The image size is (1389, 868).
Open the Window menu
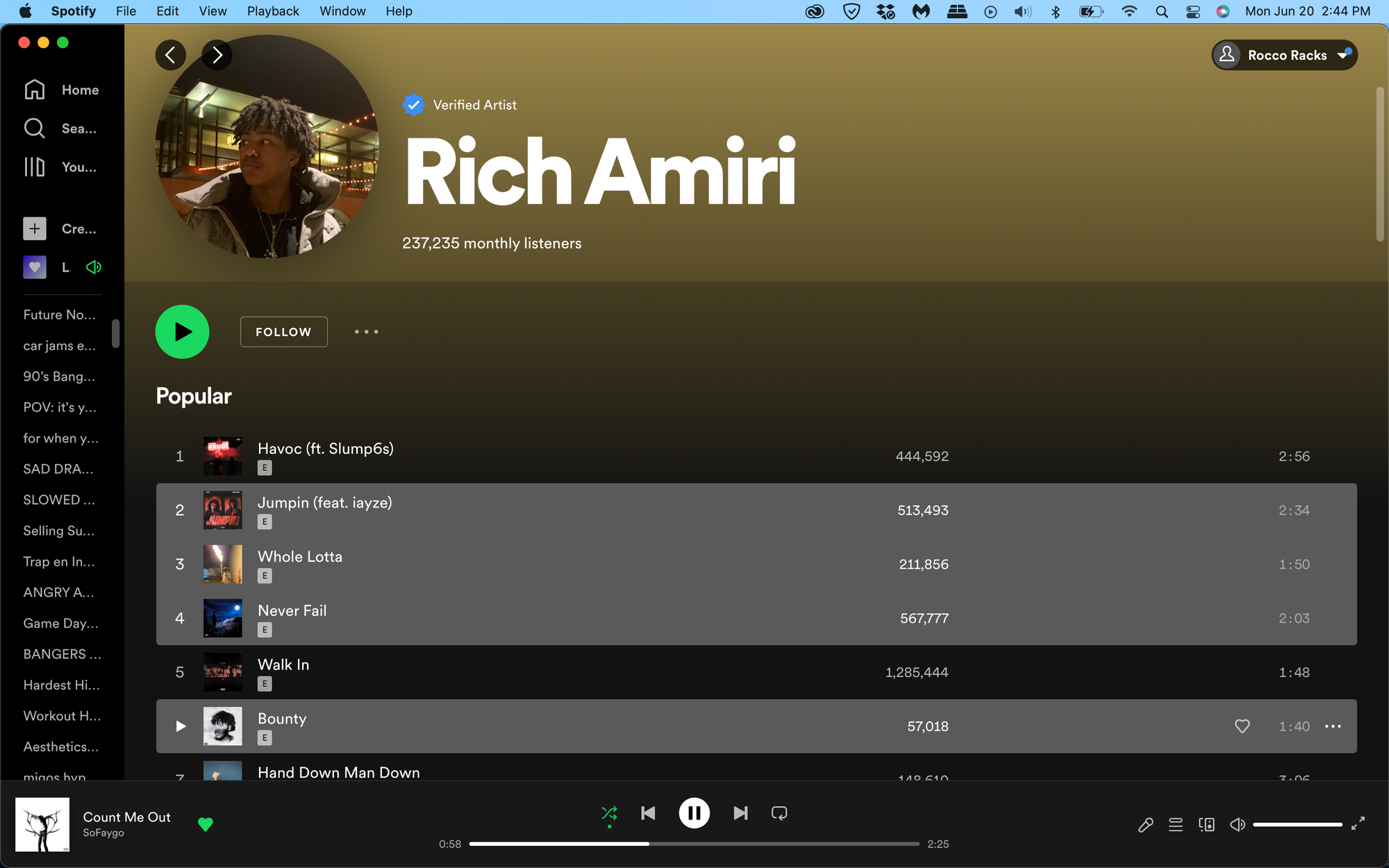[342, 11]
